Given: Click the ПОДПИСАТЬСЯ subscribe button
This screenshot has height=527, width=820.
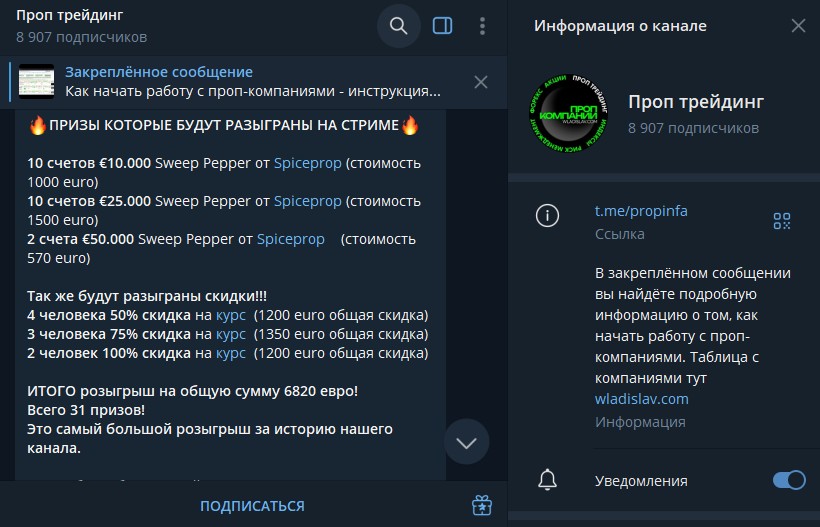Looking at the screenshot, I should point(252,506).
